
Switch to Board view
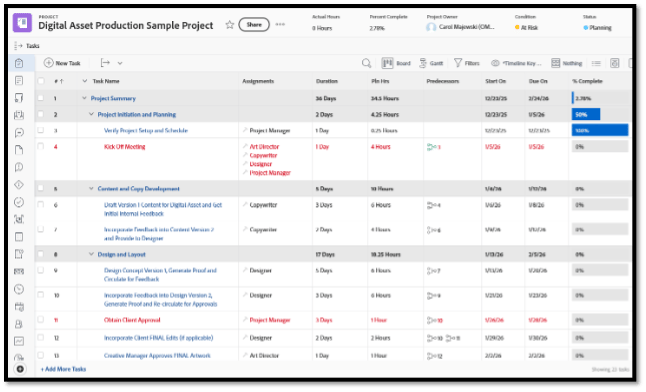pos(396,63)
